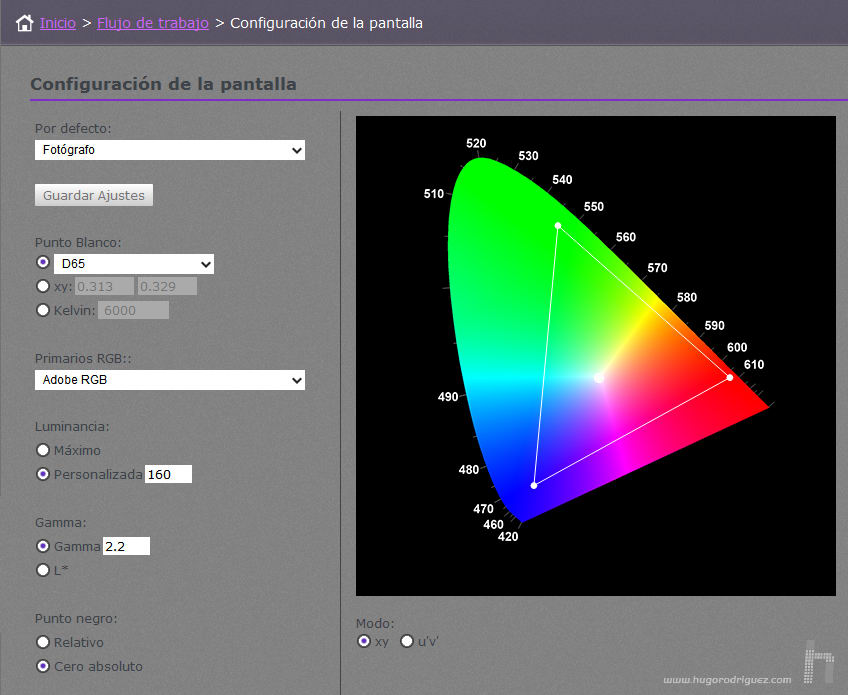Click the 0.329 y coordinate field

point(167,286)
